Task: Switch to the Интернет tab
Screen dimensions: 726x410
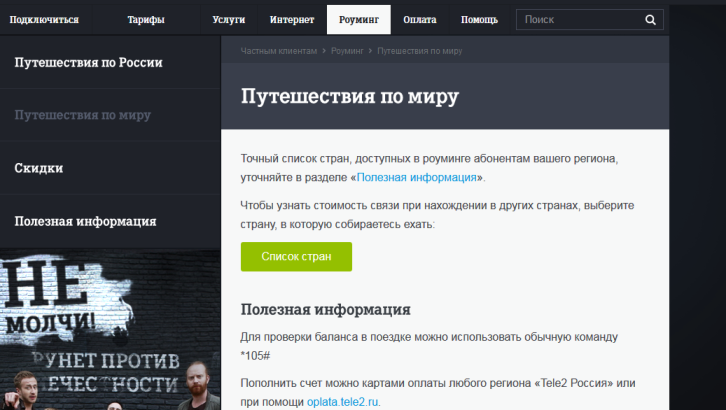Action: [291, 19]
